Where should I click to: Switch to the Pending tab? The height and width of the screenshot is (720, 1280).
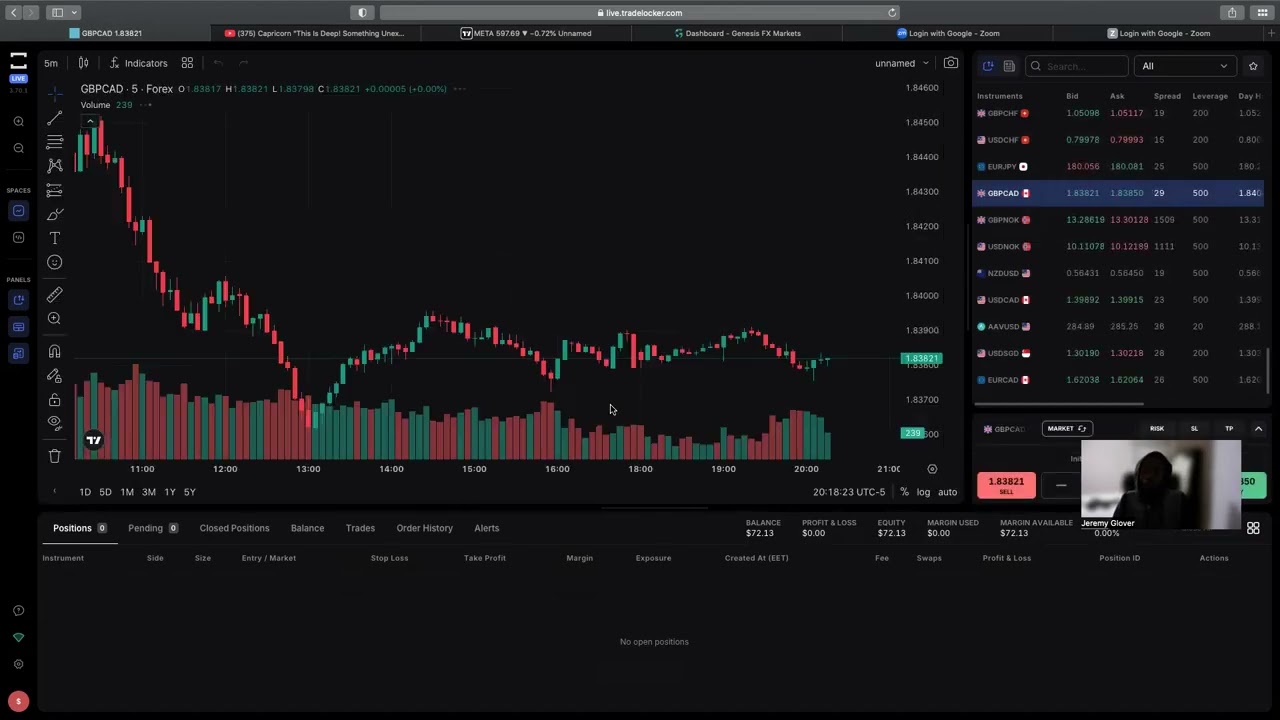coord(153,528)
